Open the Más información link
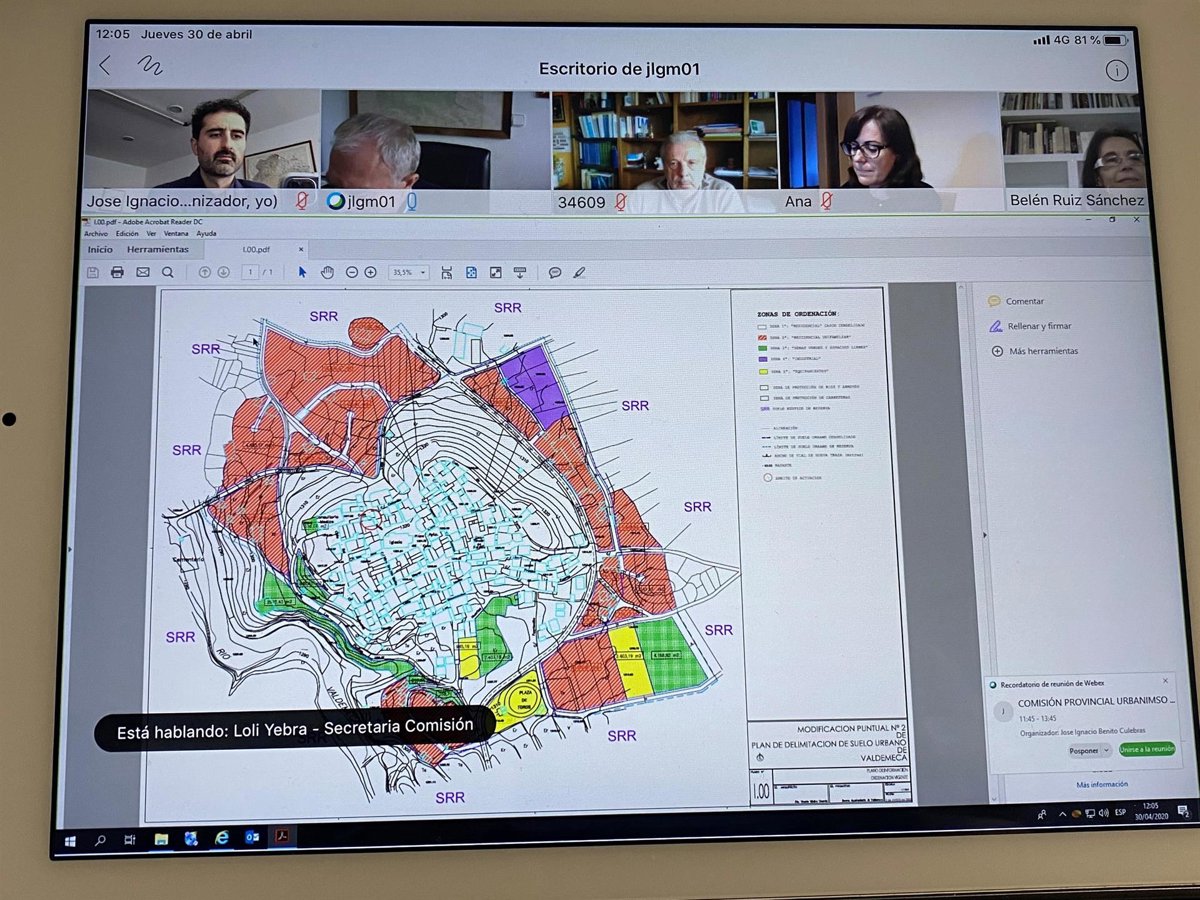Image resolution: width=1200 pixels, height=900 pixels. (1102, 785)
